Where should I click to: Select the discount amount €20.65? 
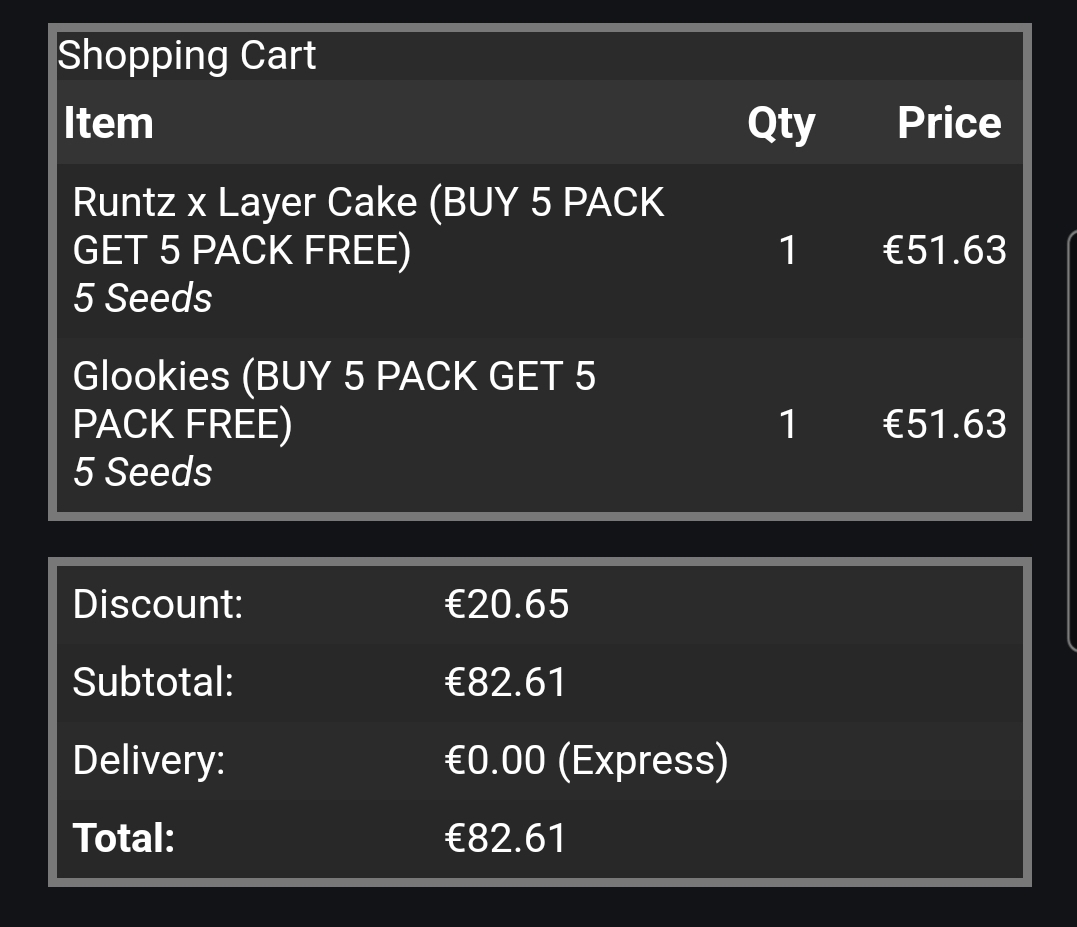(507, 604)
